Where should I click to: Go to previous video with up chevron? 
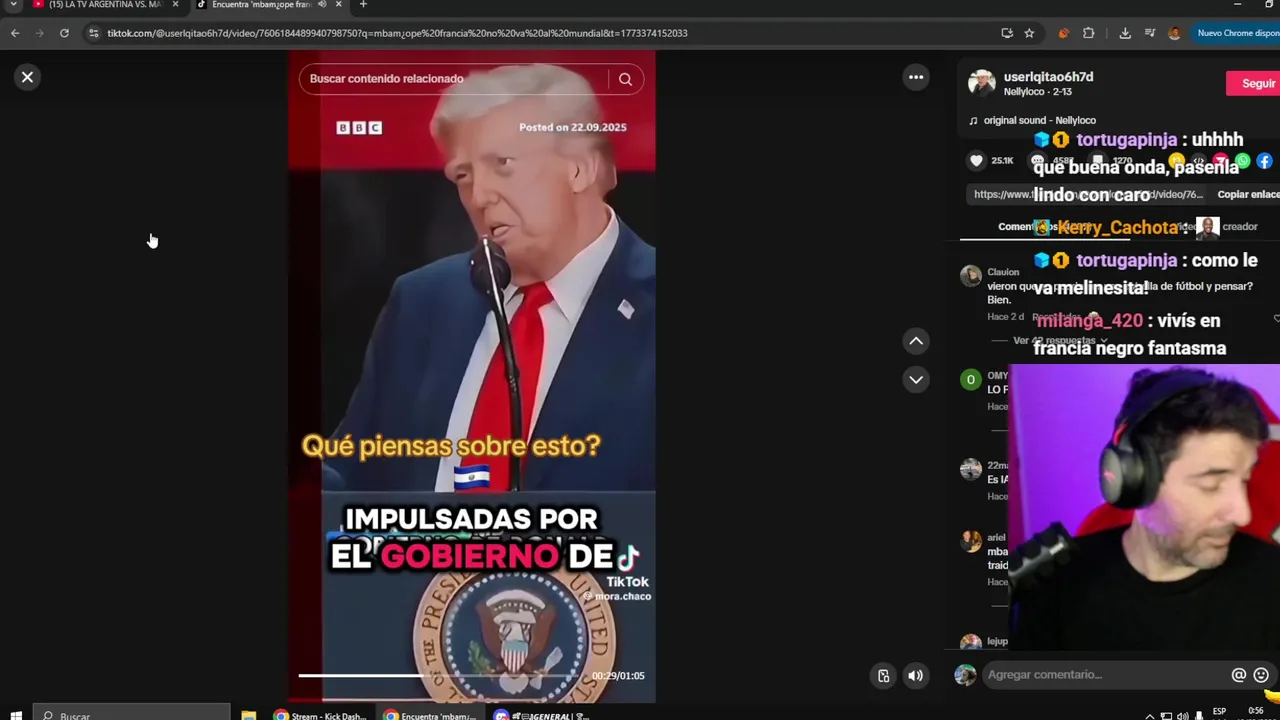[x=916, y=341]
